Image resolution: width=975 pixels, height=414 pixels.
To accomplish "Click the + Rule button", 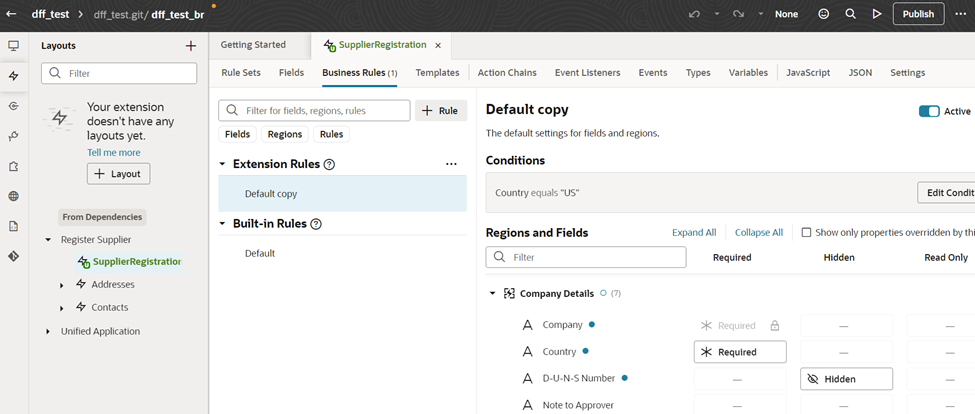I will click(x=441, y=111).
